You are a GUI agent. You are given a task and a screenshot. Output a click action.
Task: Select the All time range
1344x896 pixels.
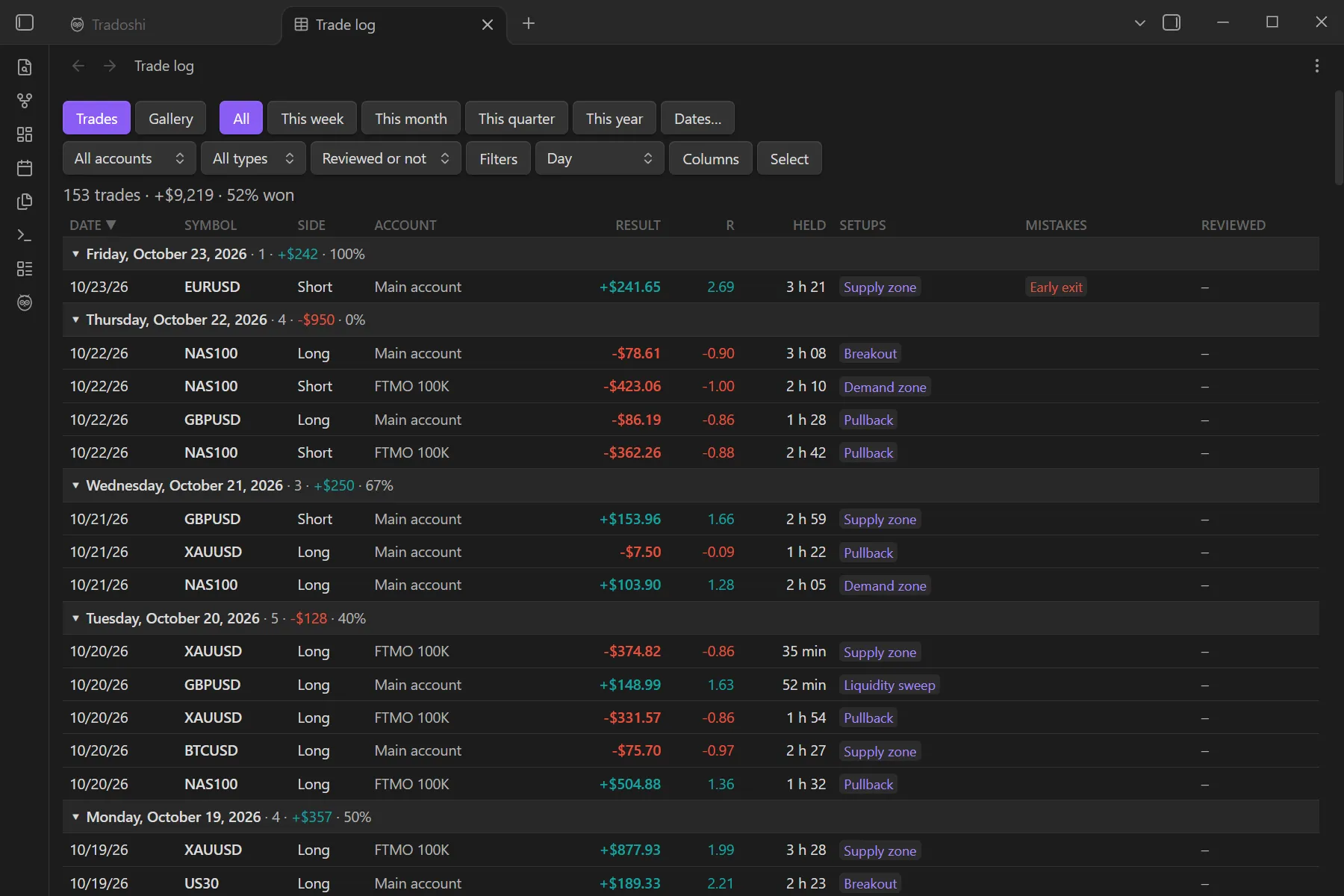pyautogui.click(x=241, y=118)
